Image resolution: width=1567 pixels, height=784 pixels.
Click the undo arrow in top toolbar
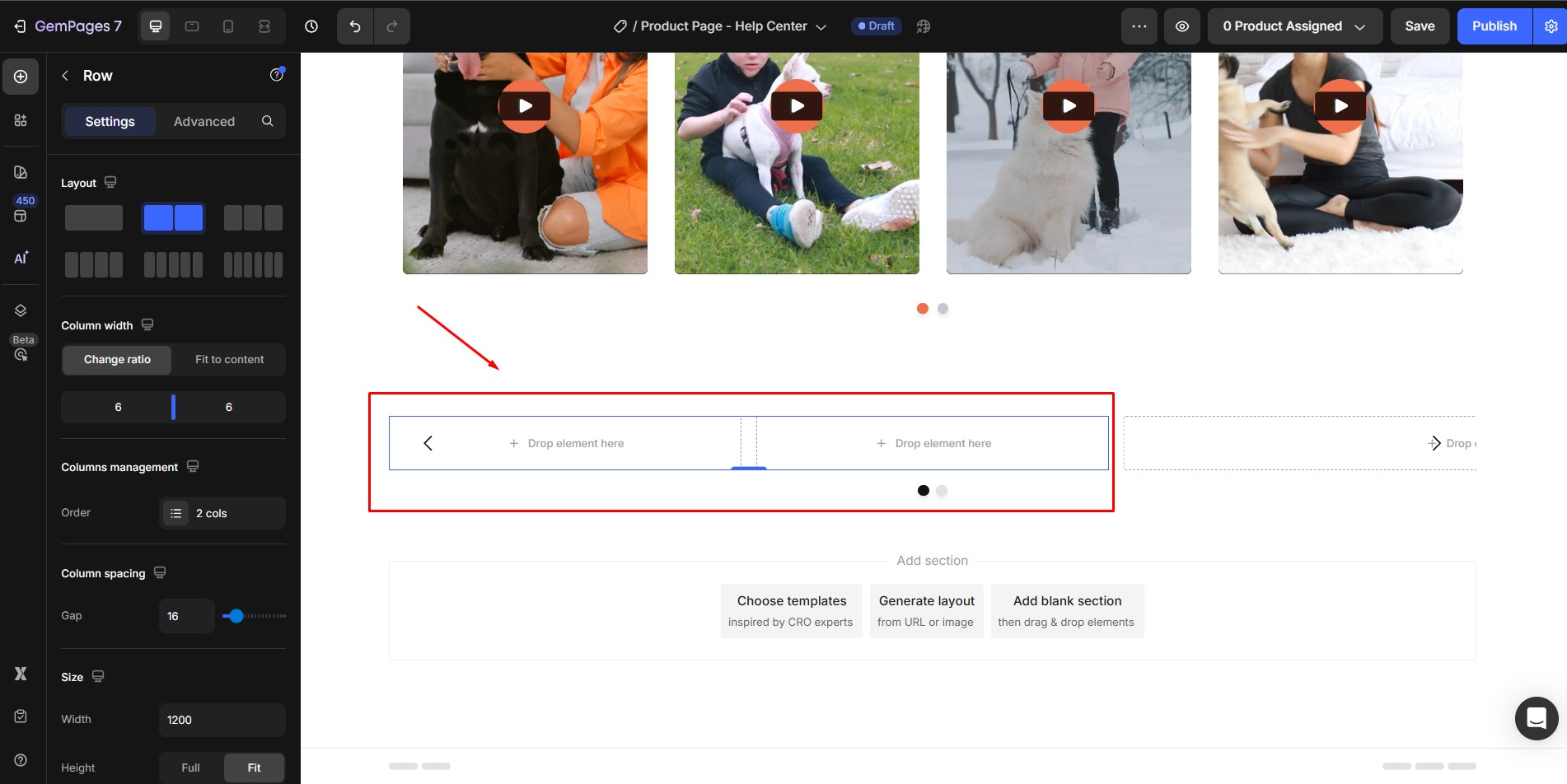(355, 26)
